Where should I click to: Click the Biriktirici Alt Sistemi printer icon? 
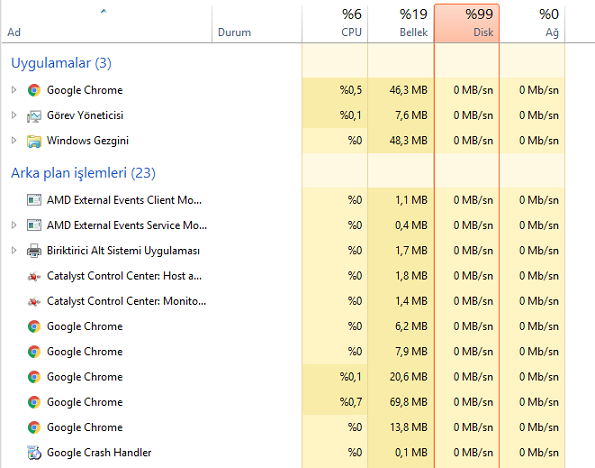(34, 251)
